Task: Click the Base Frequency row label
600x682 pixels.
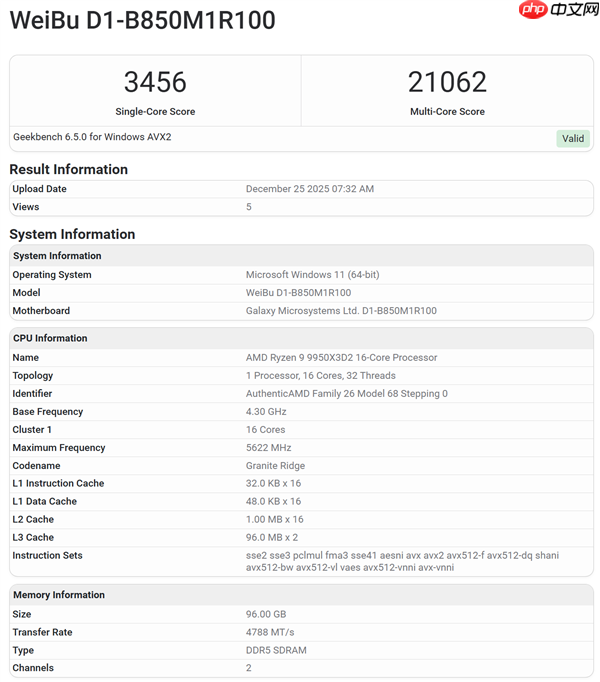Action: point(47,411)
